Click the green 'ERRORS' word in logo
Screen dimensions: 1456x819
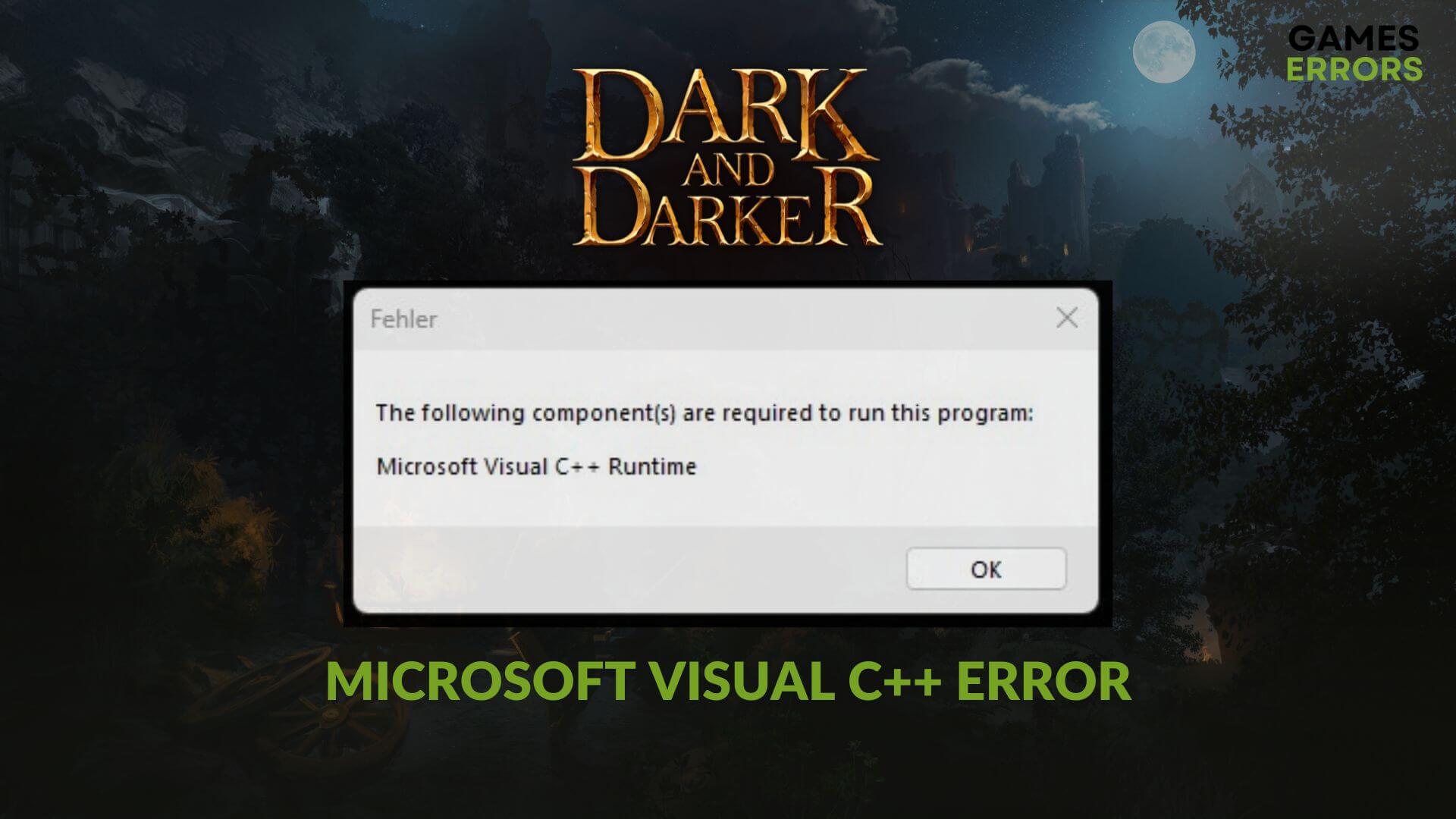pos(1354,68)
